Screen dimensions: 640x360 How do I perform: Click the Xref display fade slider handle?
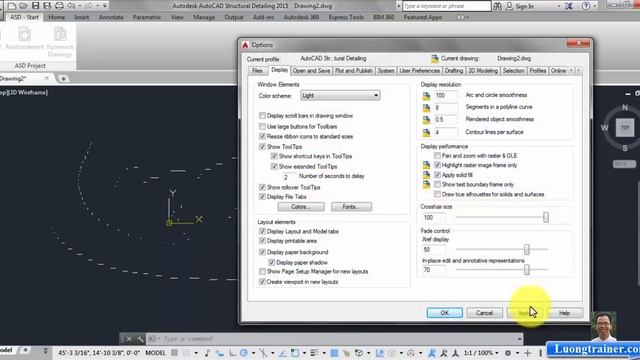pyautogui.click(x=527, y=249)
